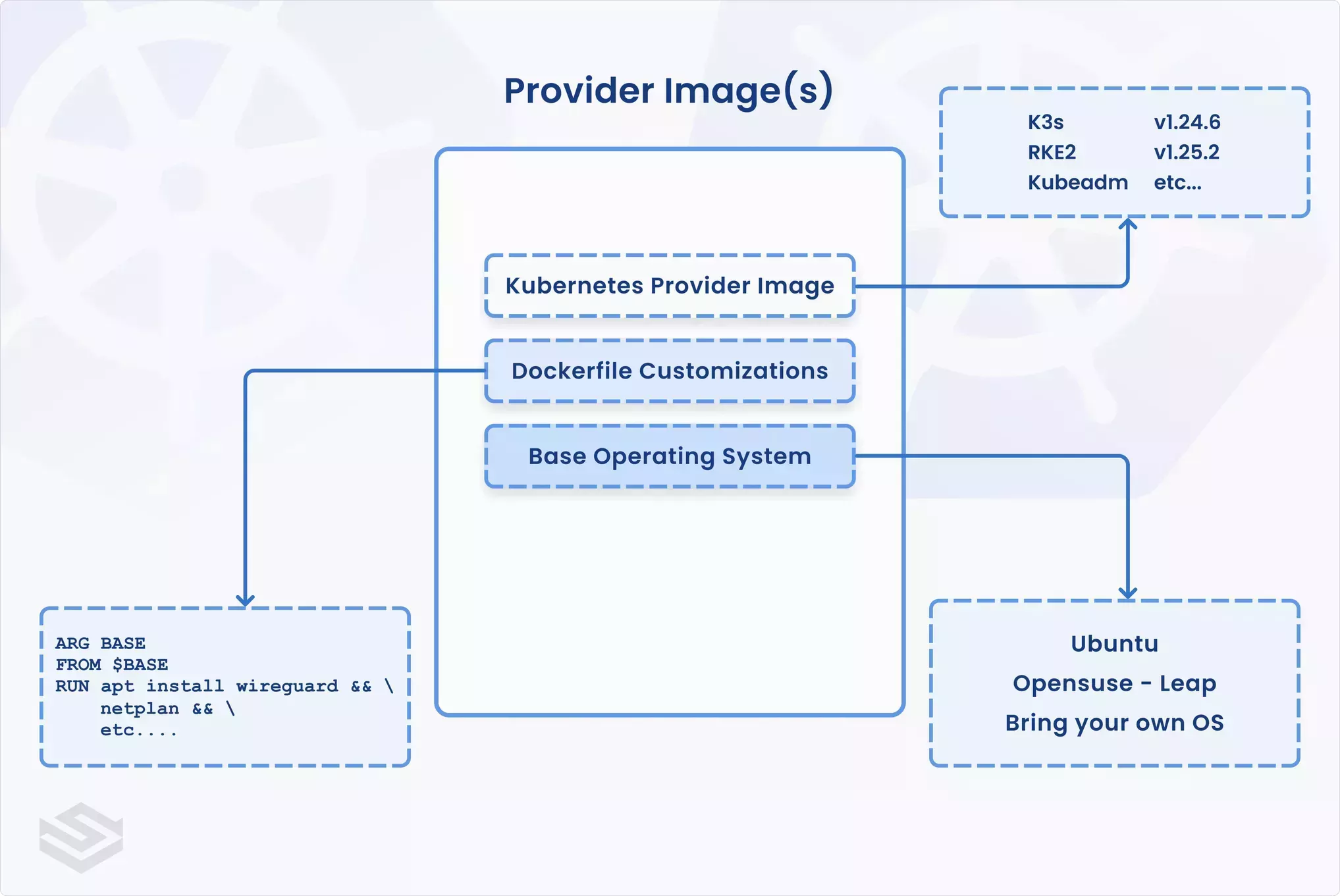Click the Dockerfile Customizations node icon
This screenshot has height=896, width=1340.
659,371
